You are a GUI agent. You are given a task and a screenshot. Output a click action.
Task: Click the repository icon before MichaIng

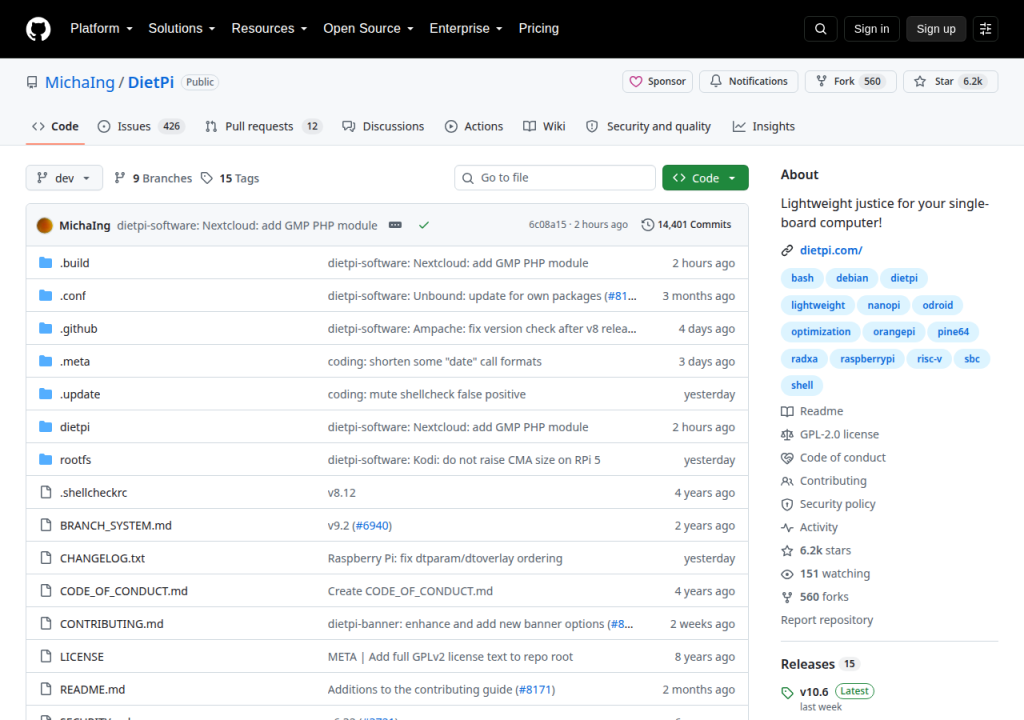pos(32,82)
